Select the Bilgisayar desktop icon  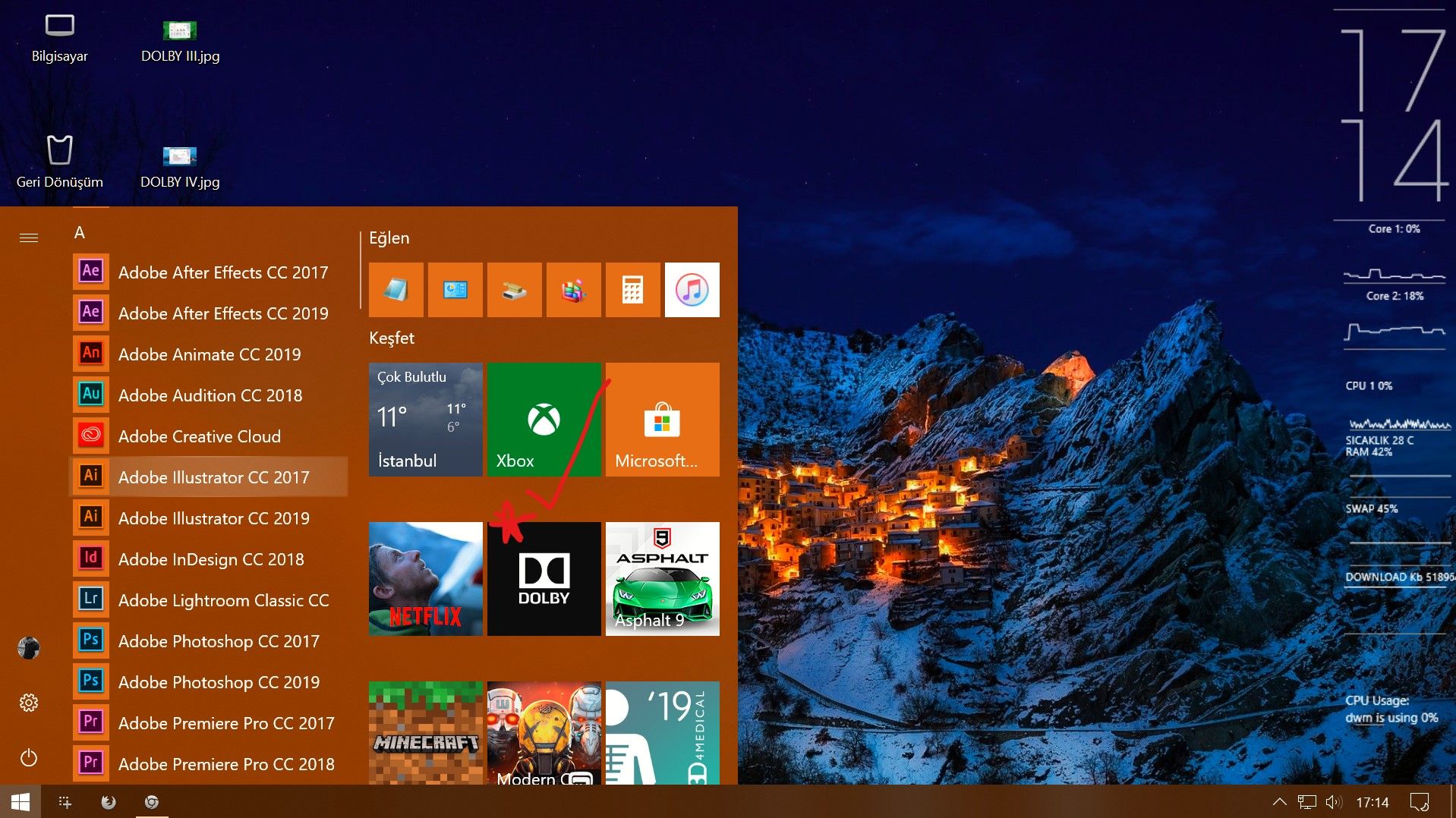coord(59,38)
